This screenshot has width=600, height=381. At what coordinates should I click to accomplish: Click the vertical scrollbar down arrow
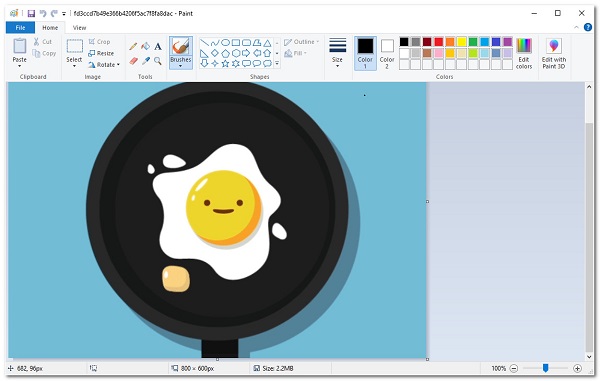(589, 357)
